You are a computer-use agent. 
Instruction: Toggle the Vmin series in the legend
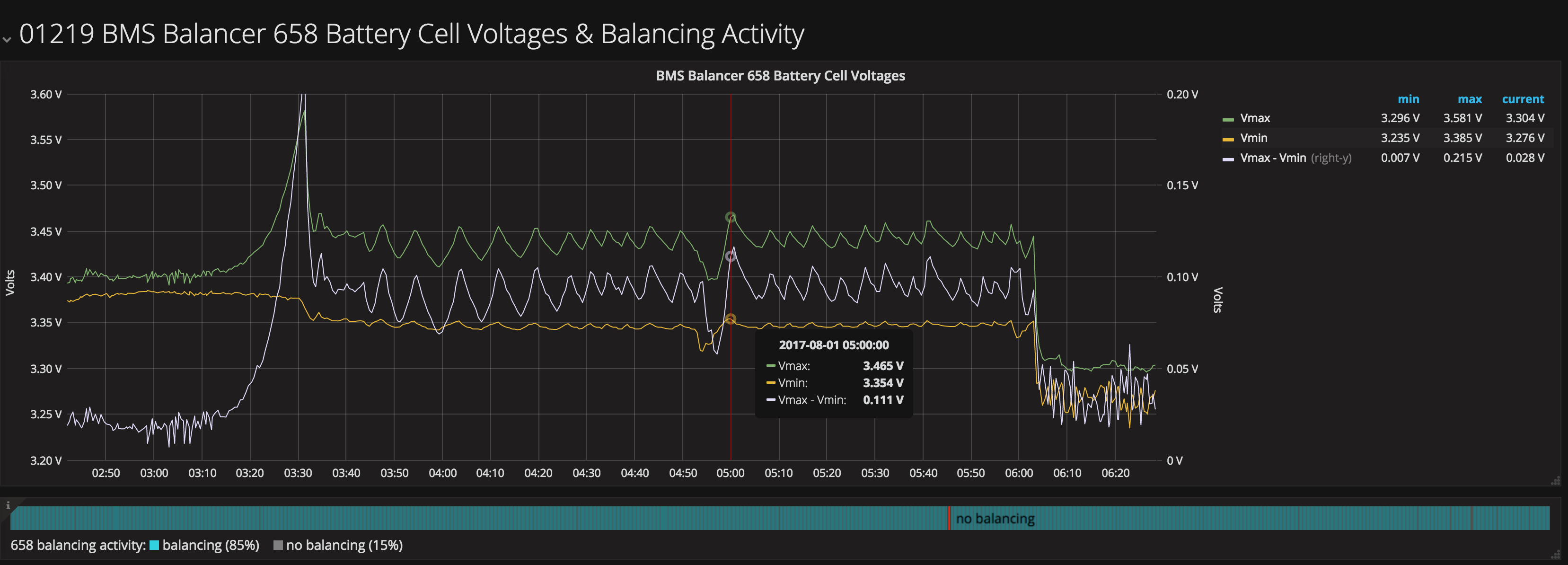[1253, 138]
